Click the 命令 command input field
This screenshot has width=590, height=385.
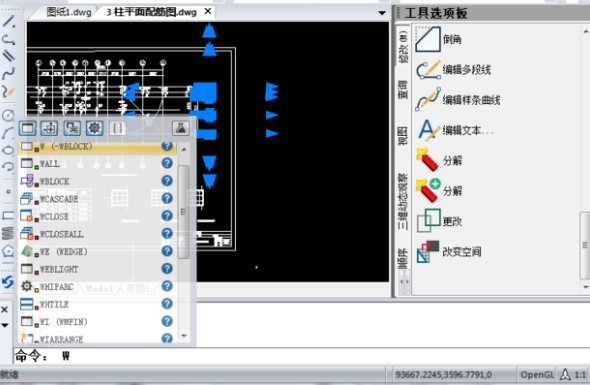tap(301, 356)
